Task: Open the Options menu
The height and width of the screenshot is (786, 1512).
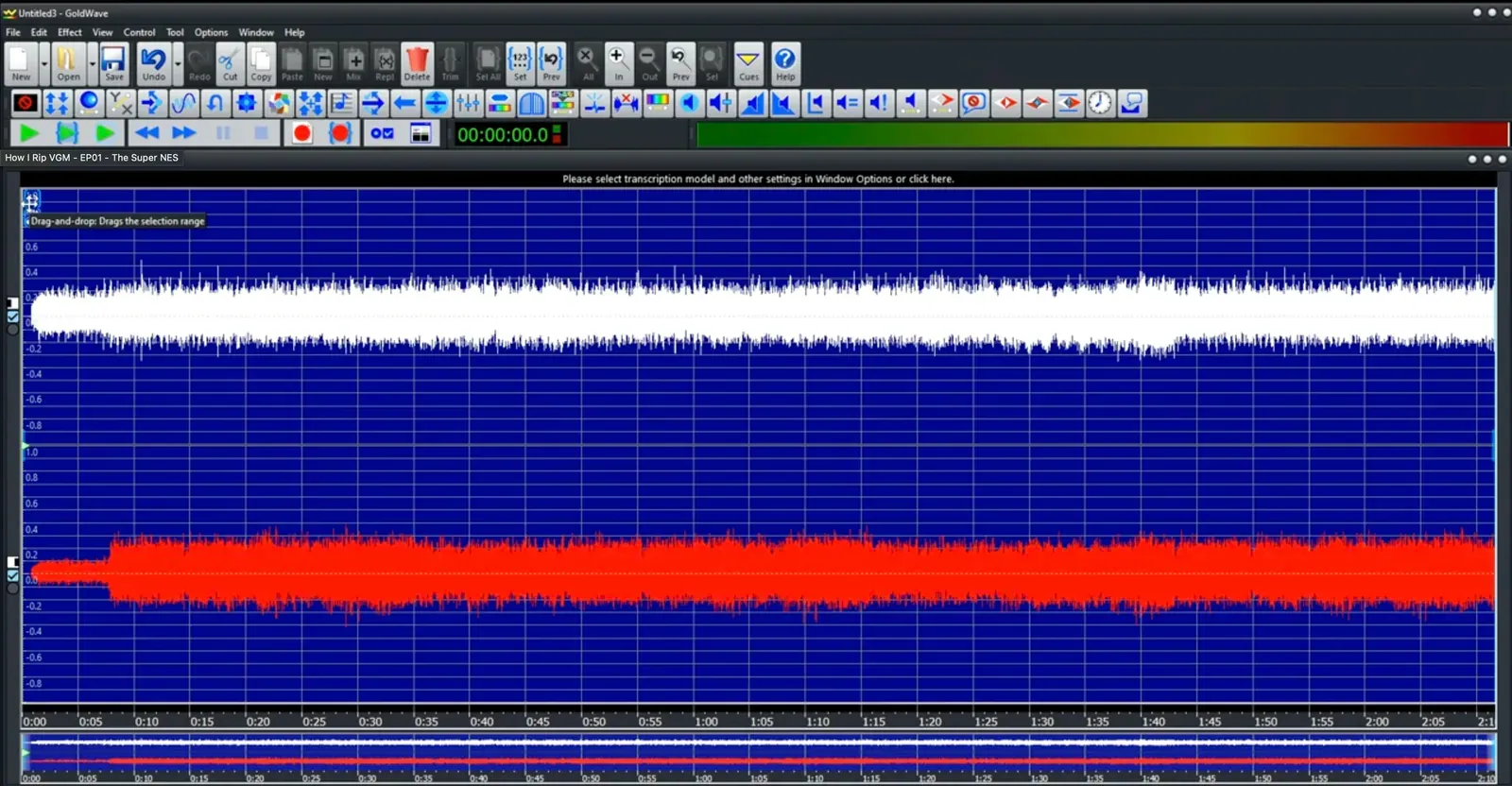Action: click(x=211, y=32)
